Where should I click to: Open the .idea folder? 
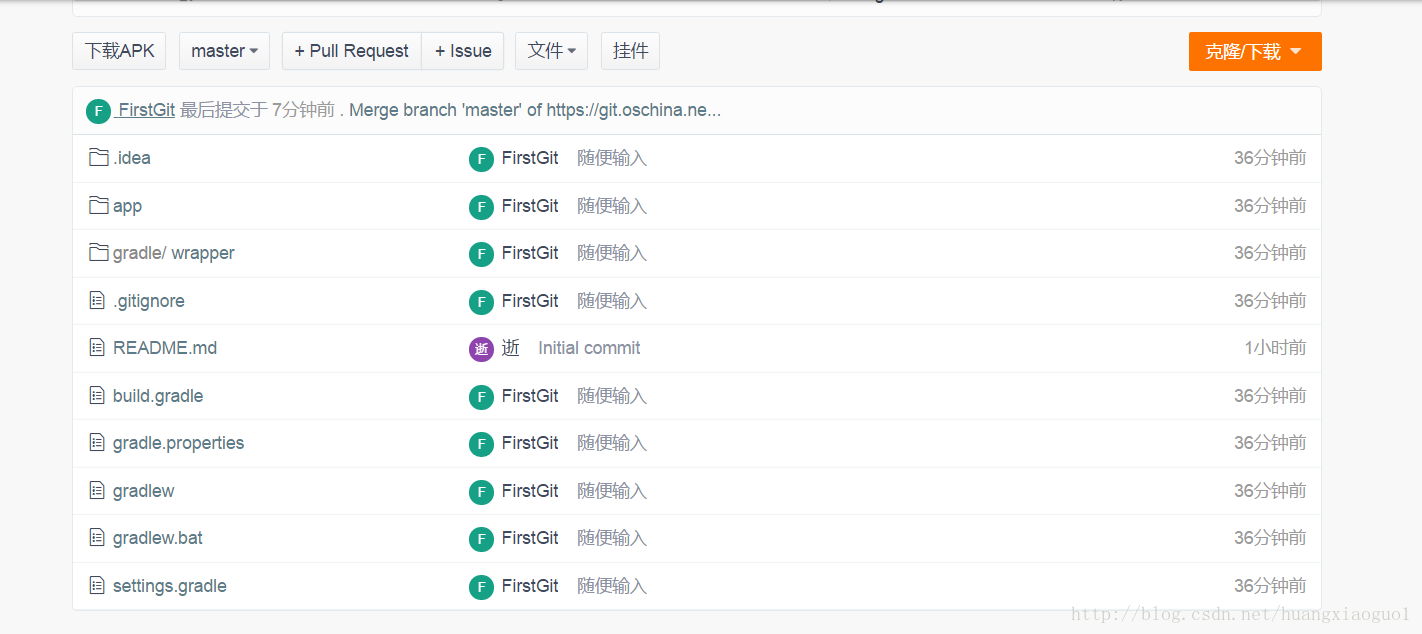click(x=132, y=158)
